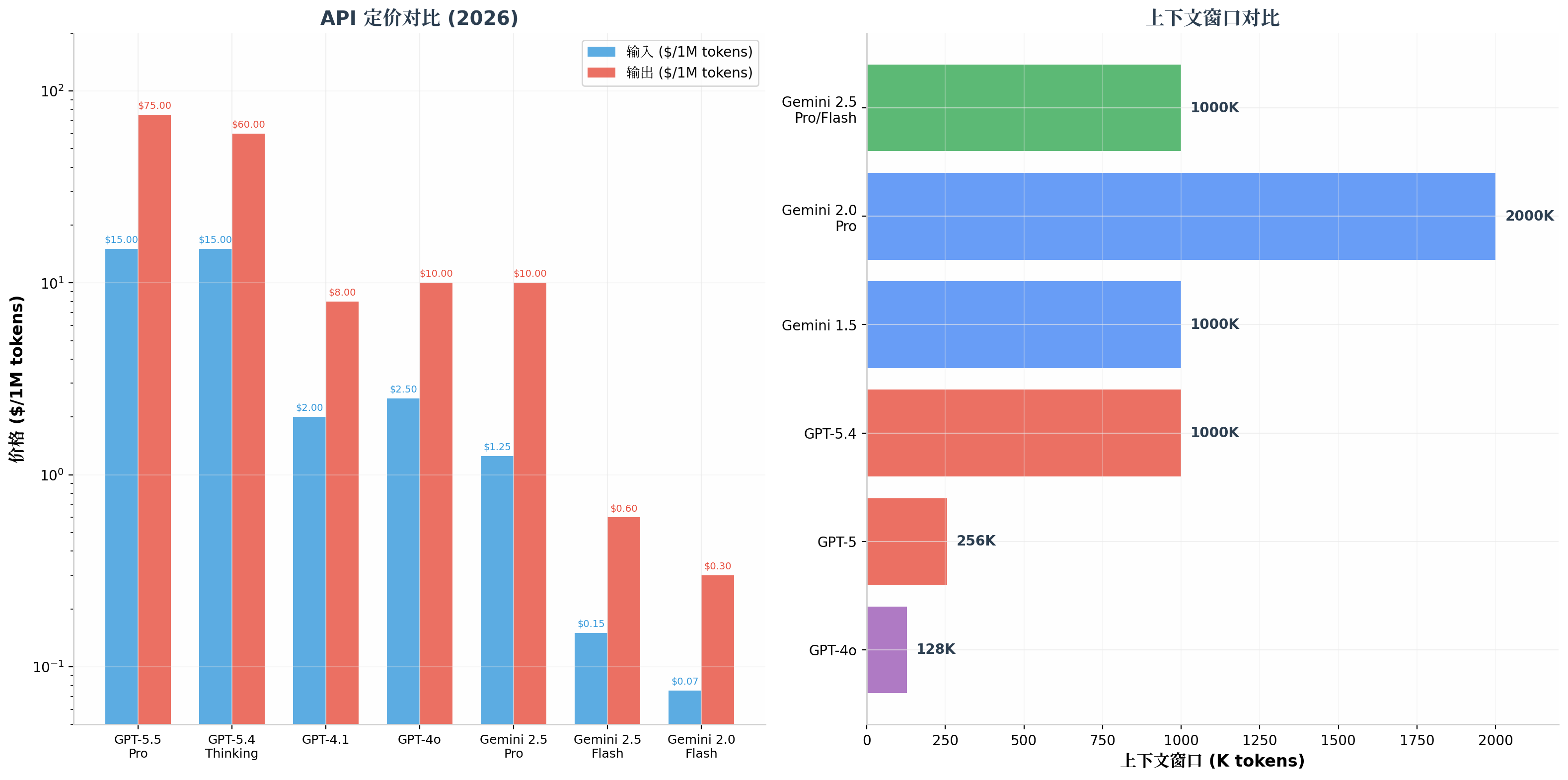1568x780 pixels.
Task: Click the "Gemini 2.0 Pro" context window label
Action: pos(820,218)
